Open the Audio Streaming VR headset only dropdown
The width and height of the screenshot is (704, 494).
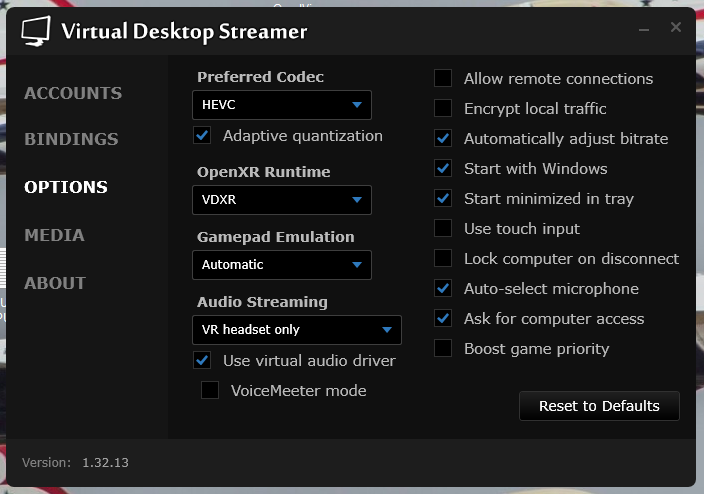point(297,330)
